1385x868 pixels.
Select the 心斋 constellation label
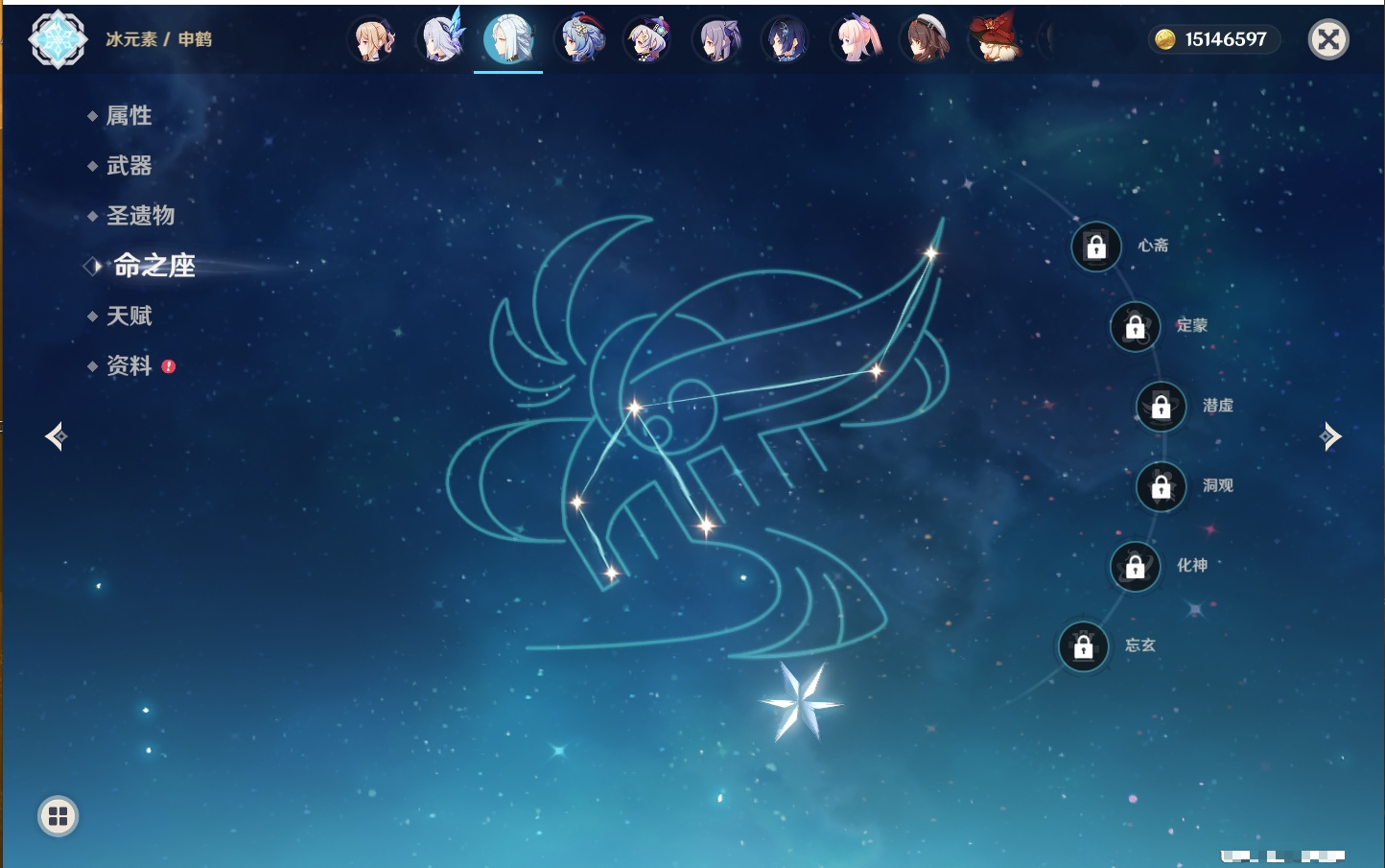pos(1153,246)
